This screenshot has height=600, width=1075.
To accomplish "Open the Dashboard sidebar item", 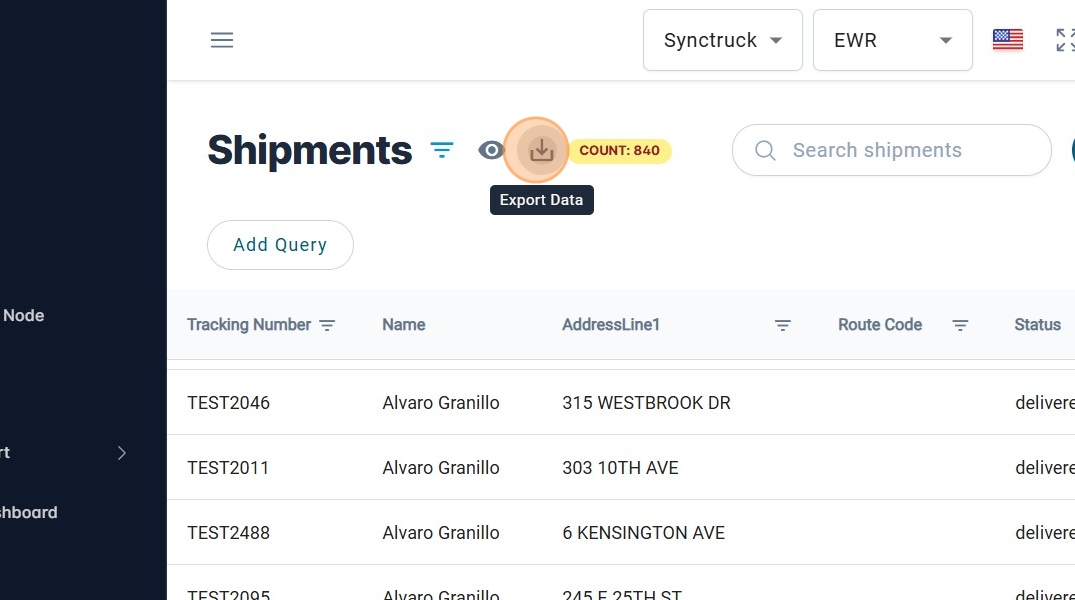I will [x=28, y=512].
